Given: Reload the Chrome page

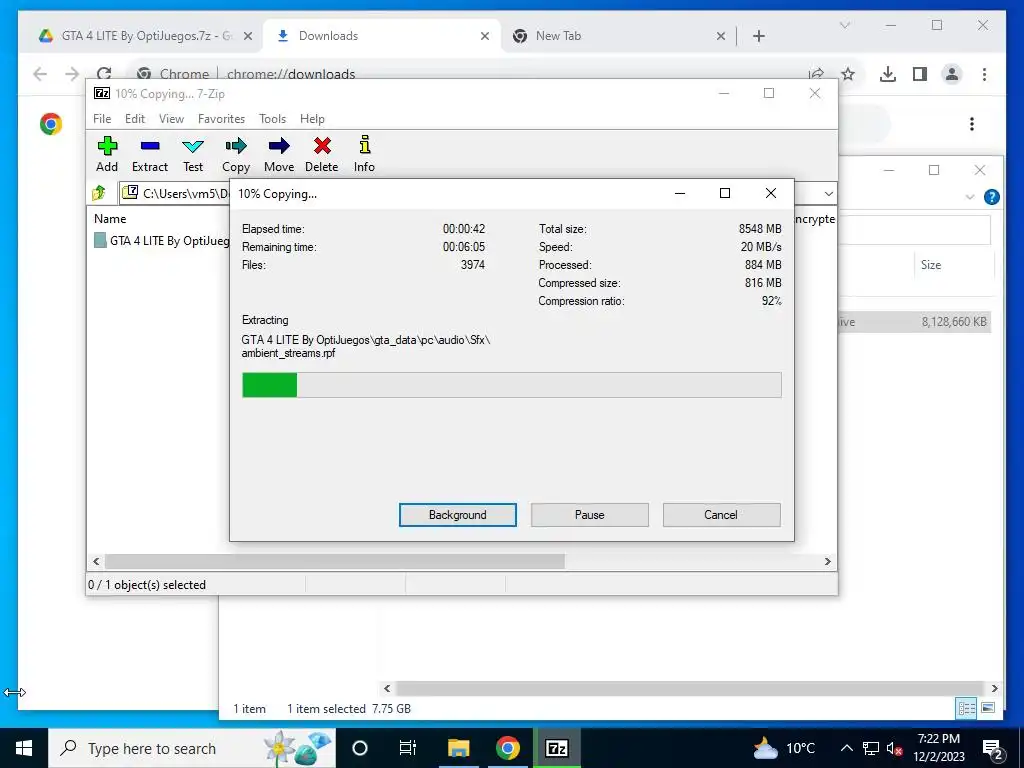Looking at the screenshot, I should pos(104,74).
